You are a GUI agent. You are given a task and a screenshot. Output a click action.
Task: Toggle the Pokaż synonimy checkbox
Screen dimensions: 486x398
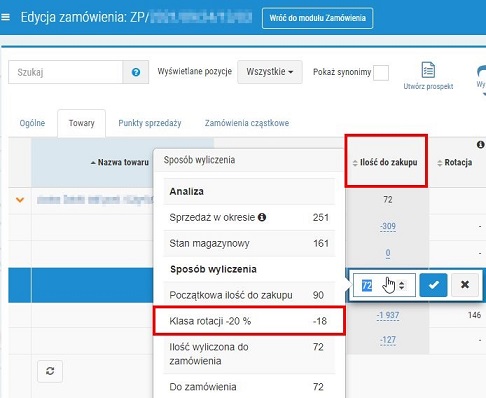pyautogui.click(x=381, y=73)
